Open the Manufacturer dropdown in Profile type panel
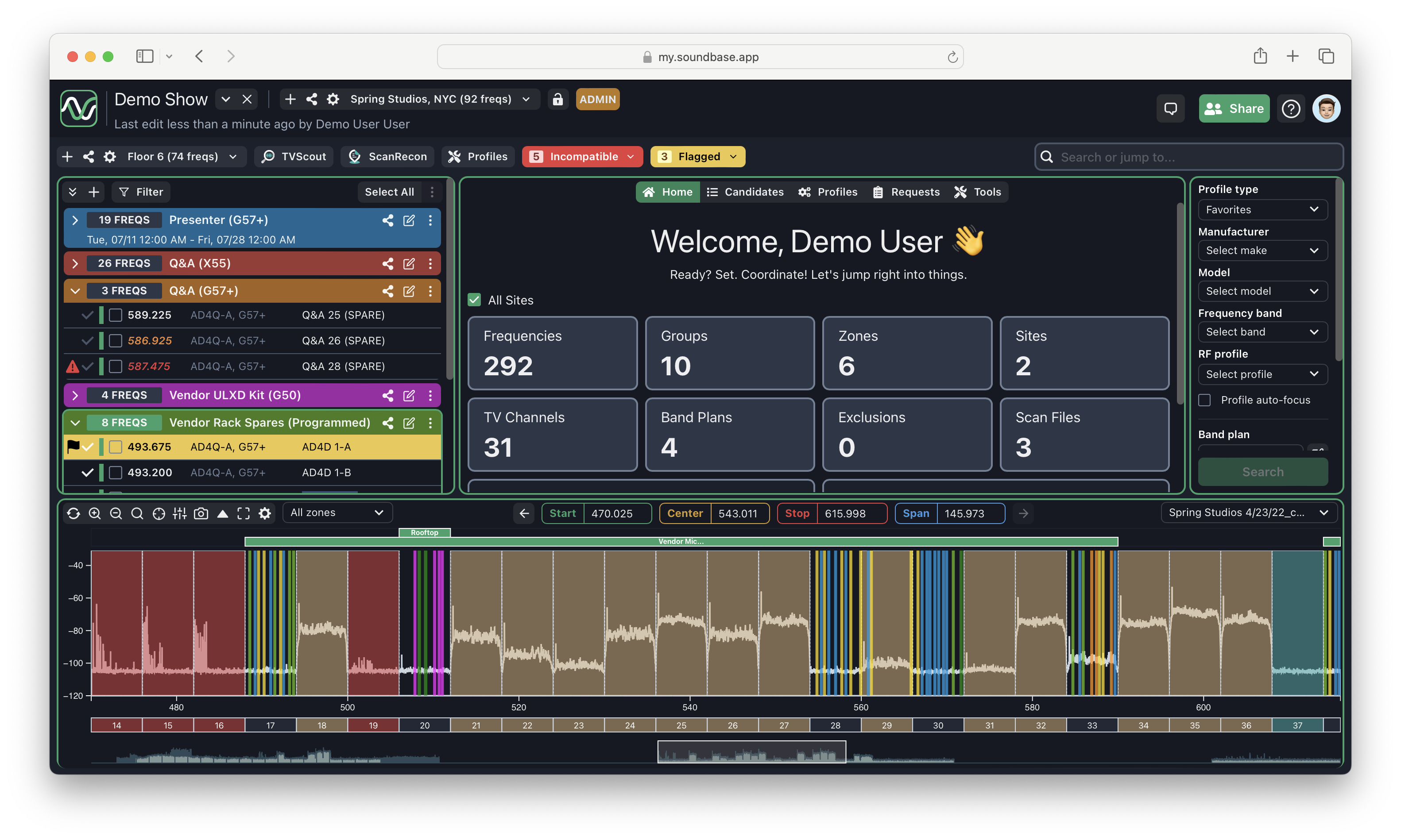This screenshot has height=840, width=1401. click(x=1263, y=250)
